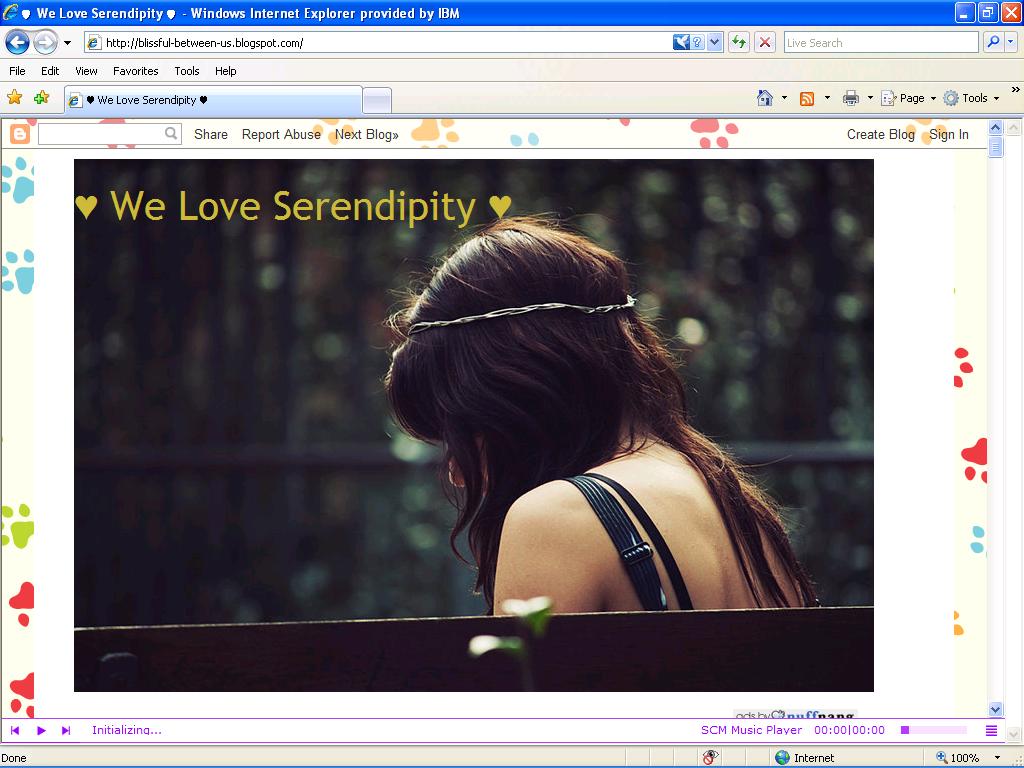Click the popup blocker status bar icon
Screen dimensions: 1024x768
(711, 758)
